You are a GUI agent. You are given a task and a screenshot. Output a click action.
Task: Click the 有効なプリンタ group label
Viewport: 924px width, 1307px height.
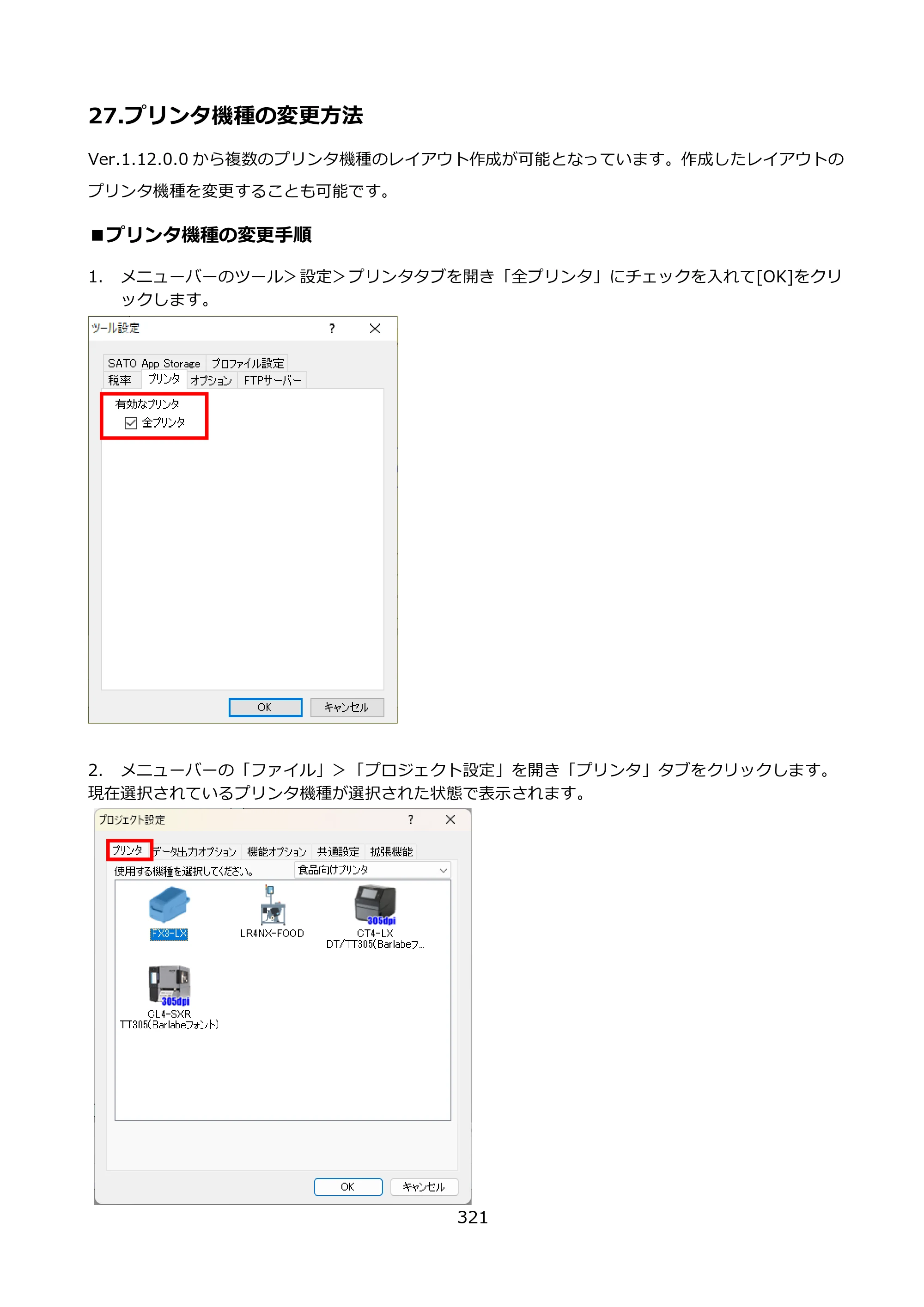point(147,404)
